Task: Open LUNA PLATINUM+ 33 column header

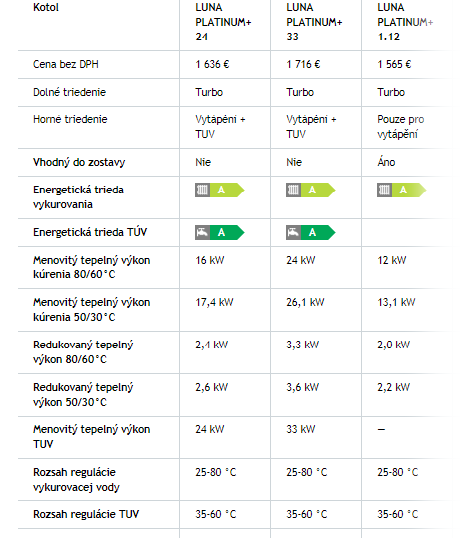Action: click(314, 22)
